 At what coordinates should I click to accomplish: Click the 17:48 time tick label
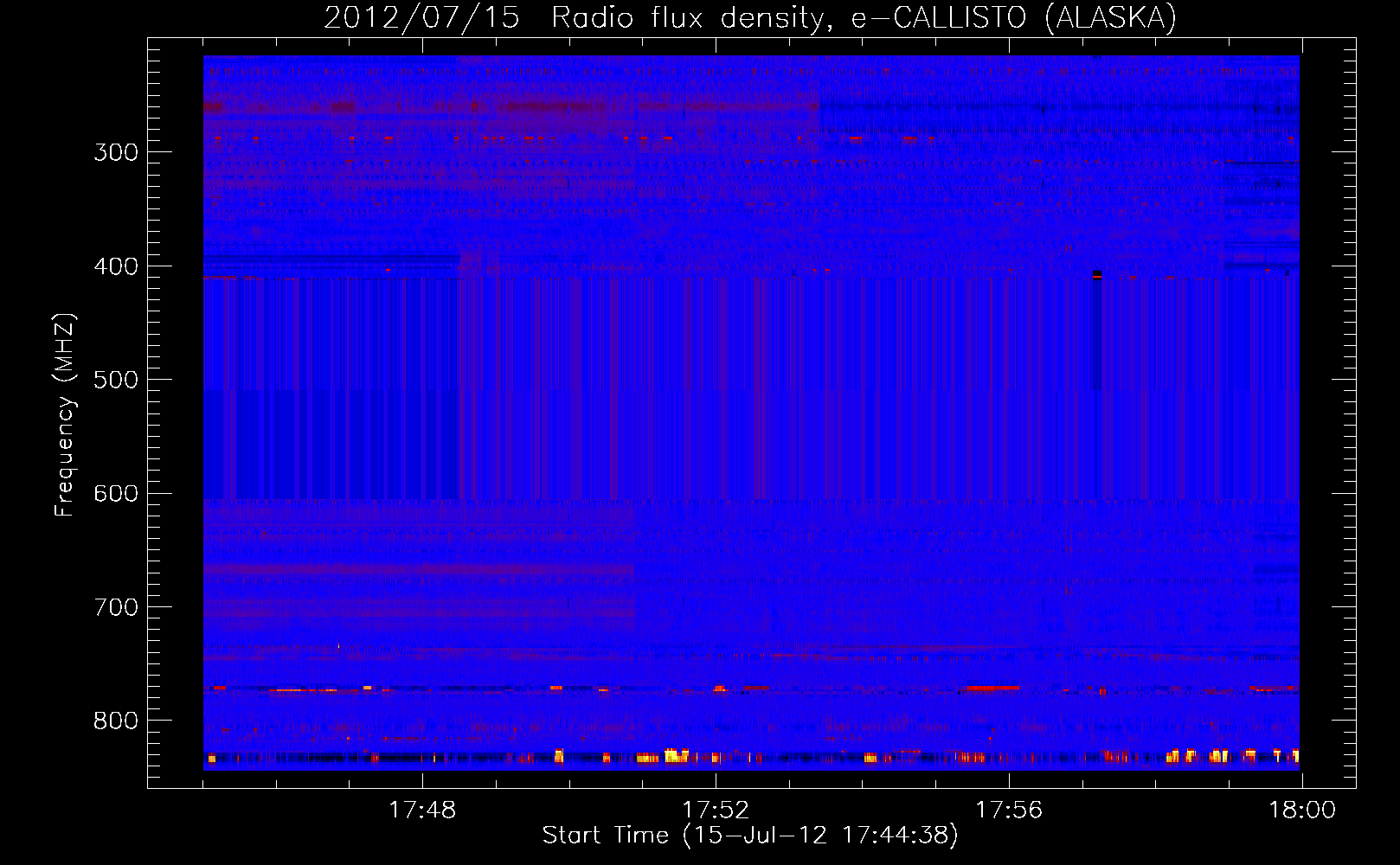click(x=422, y=811)
